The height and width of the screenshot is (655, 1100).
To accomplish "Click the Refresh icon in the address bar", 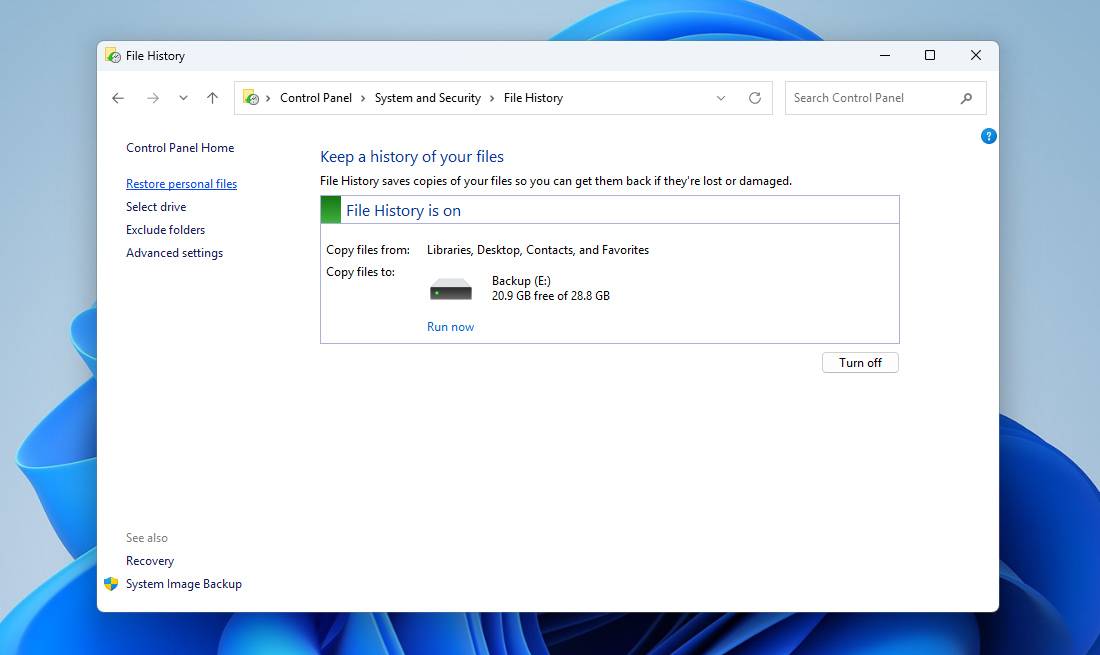I will [755, 98].
